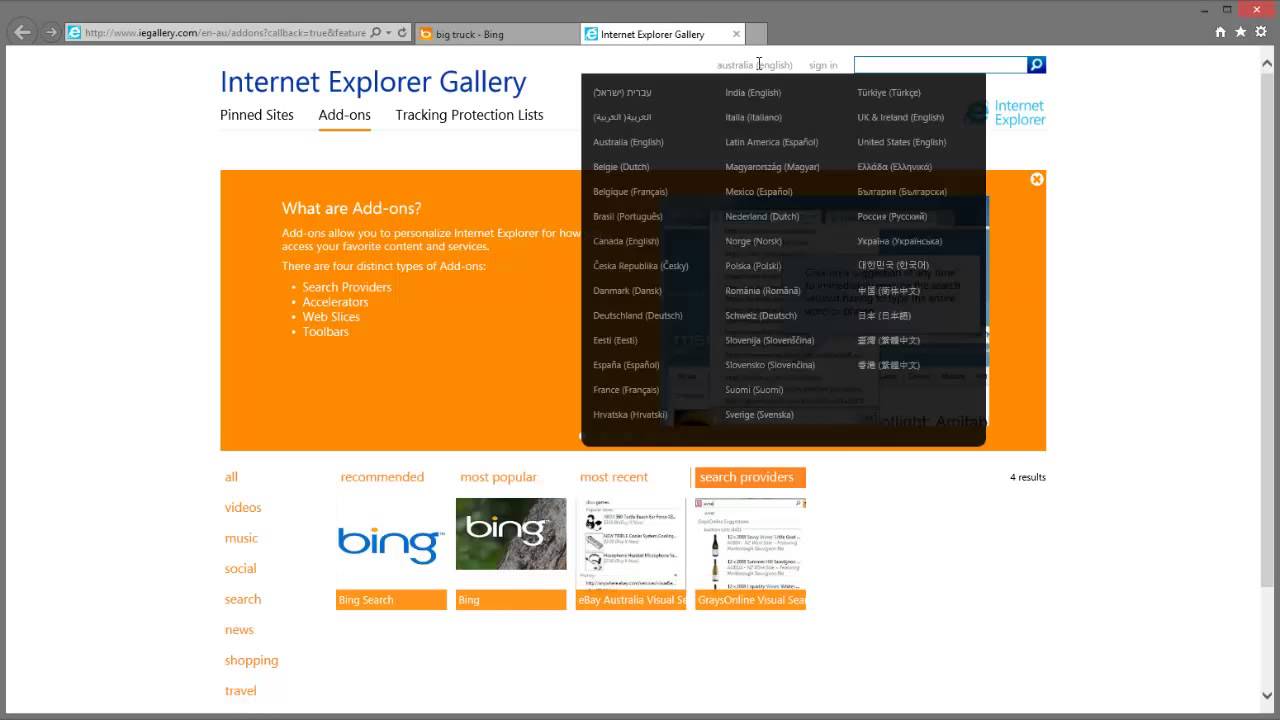
Task: Open the Pinned Sites section
Action: [x=257, y=115]
